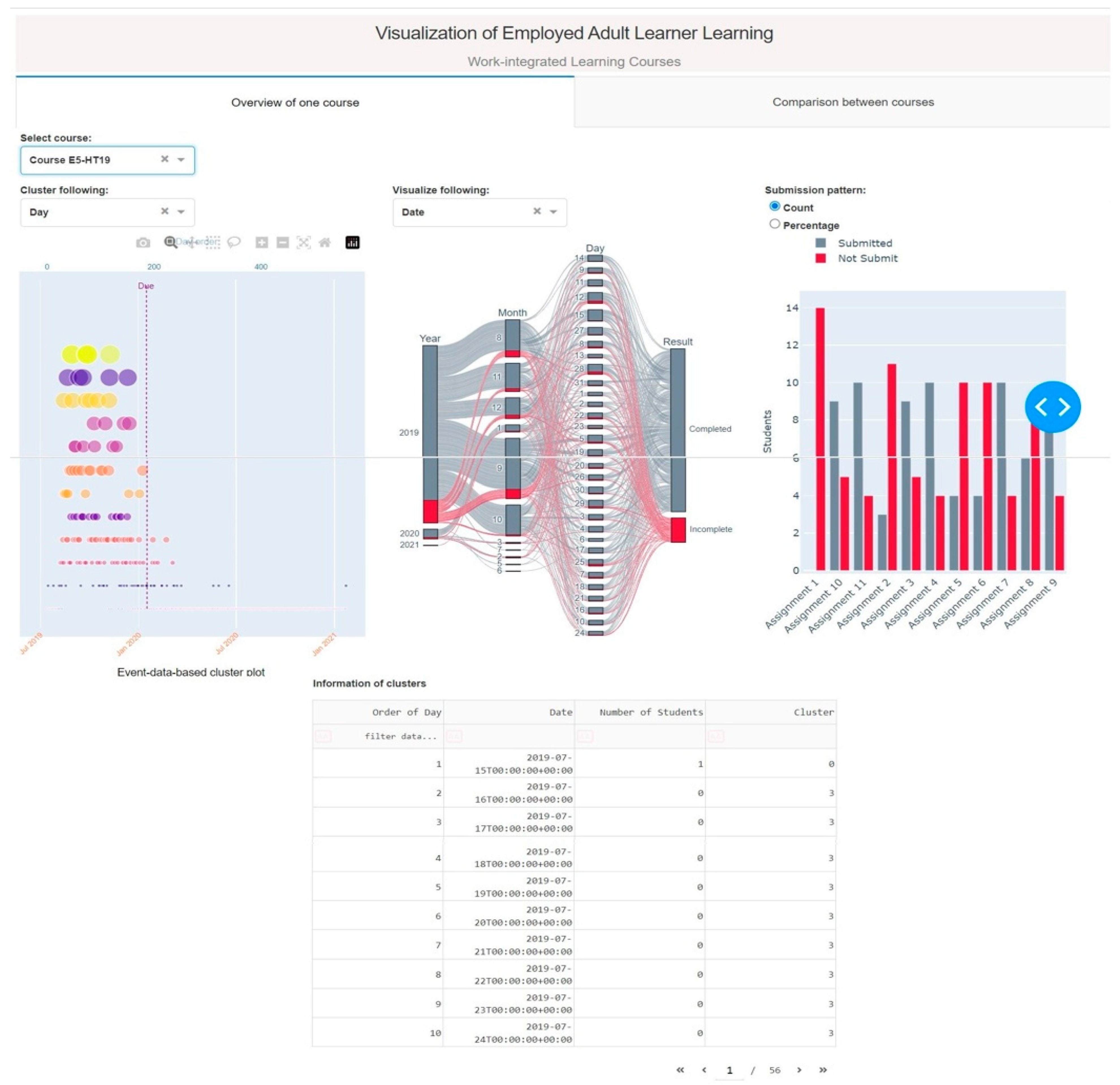The width and height of the screenshot is (1120, 1085).
Task: Open Visualize following Date dropdown
Action: point(553,212)
